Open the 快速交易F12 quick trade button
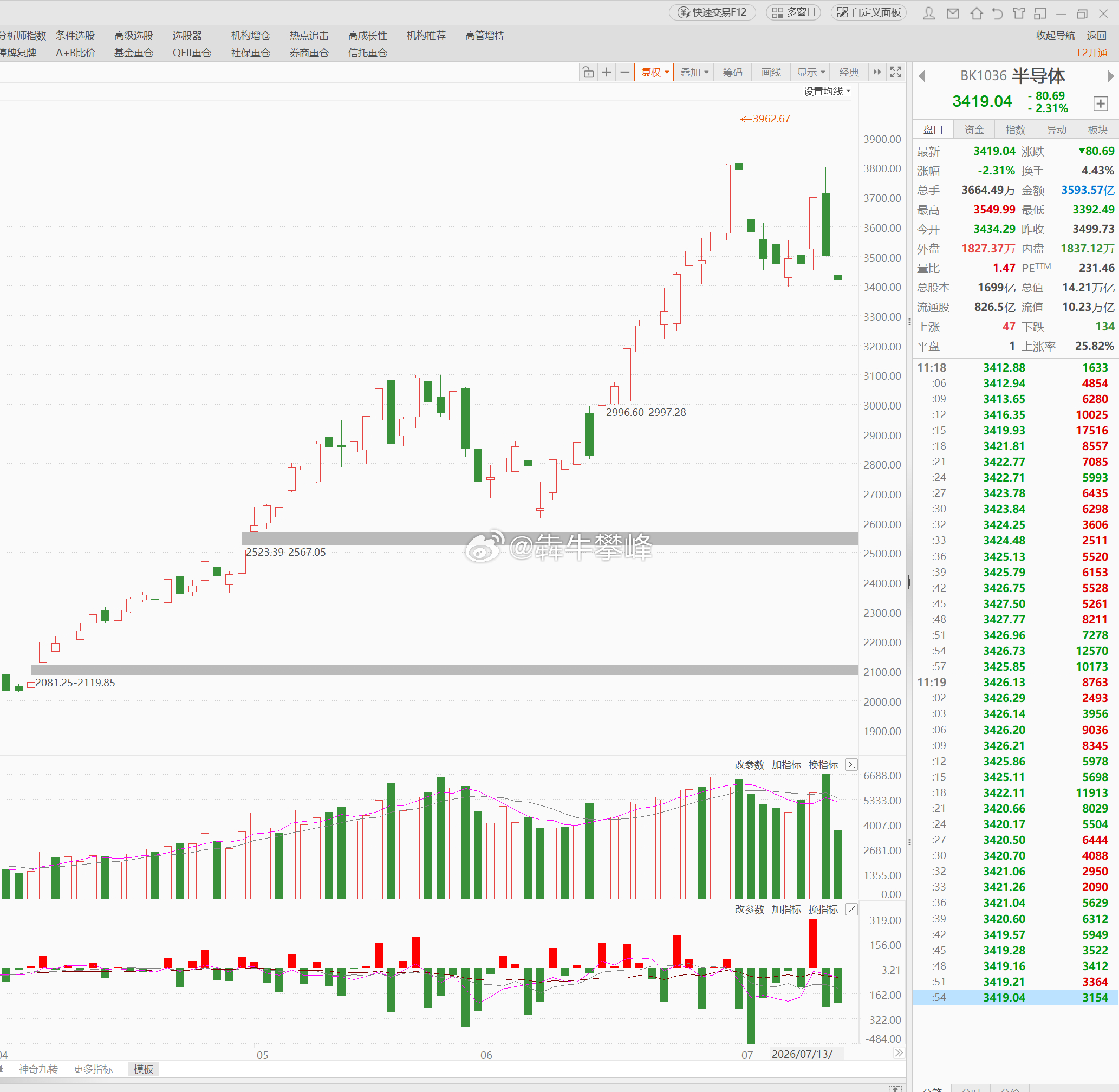This screenshot has height=1092, width=1119. pos(712,12)
